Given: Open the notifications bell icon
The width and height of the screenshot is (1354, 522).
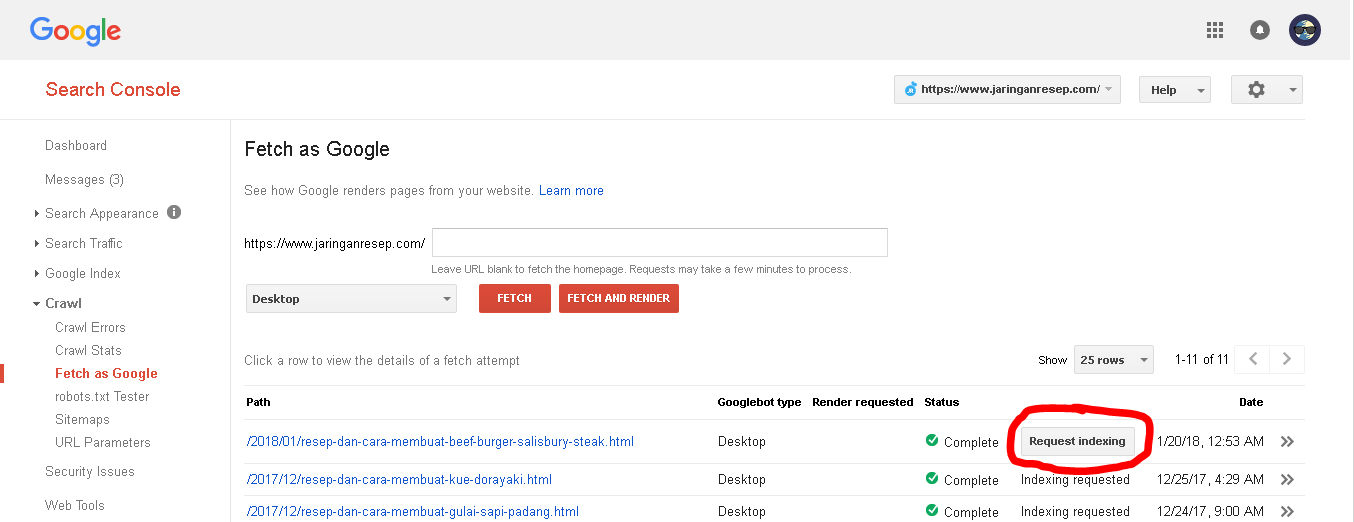Looking at the screenshot, I should point(1260,30).
